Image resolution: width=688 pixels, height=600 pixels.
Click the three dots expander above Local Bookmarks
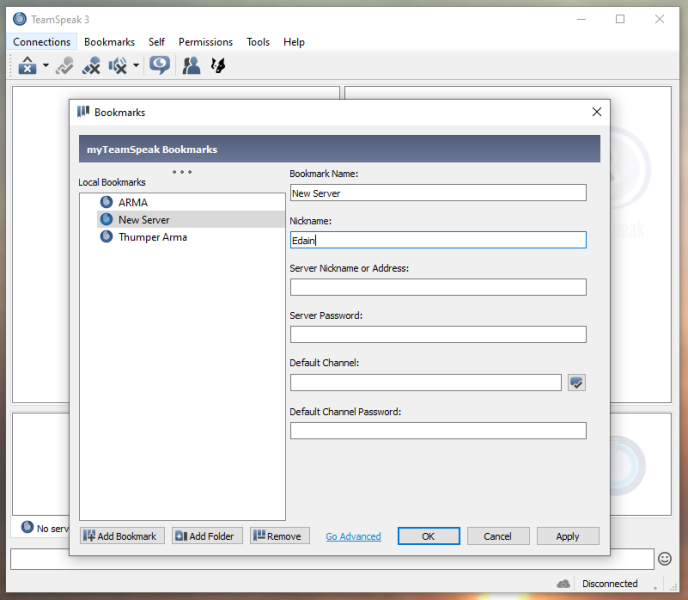click(x=182, y=171)
